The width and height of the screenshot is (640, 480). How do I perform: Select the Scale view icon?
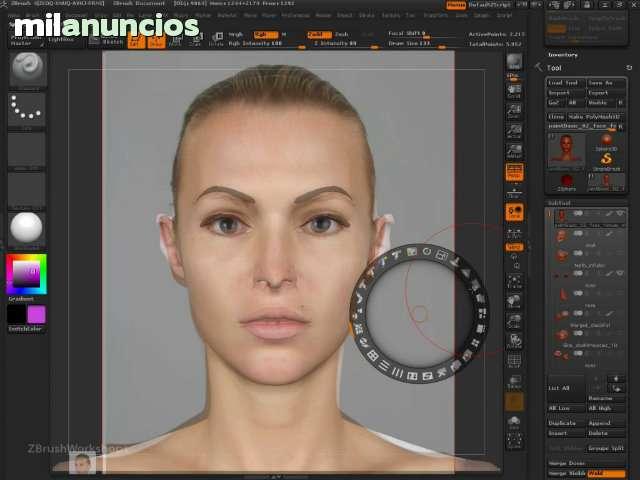coord(514,321)
